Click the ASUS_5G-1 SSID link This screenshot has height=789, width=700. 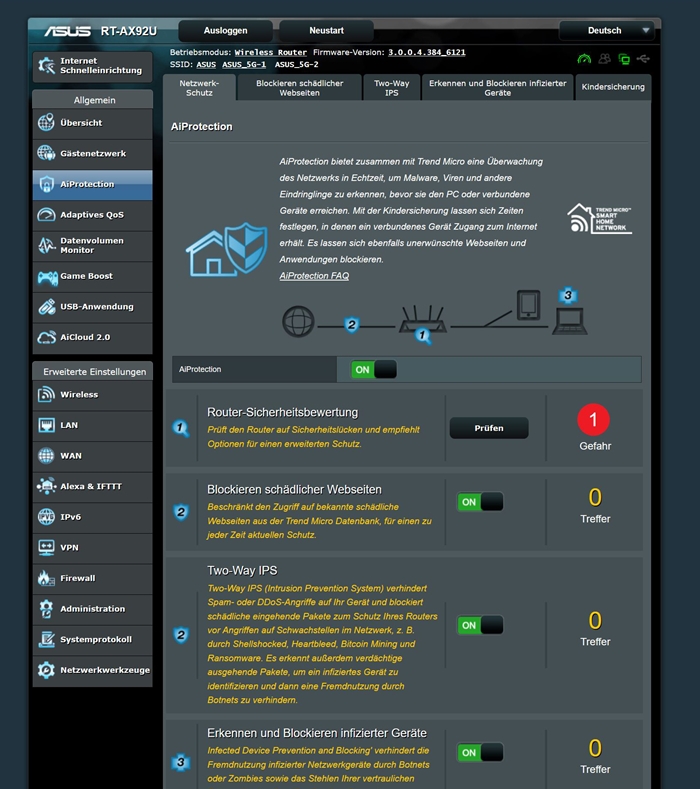tap(244, 64)
